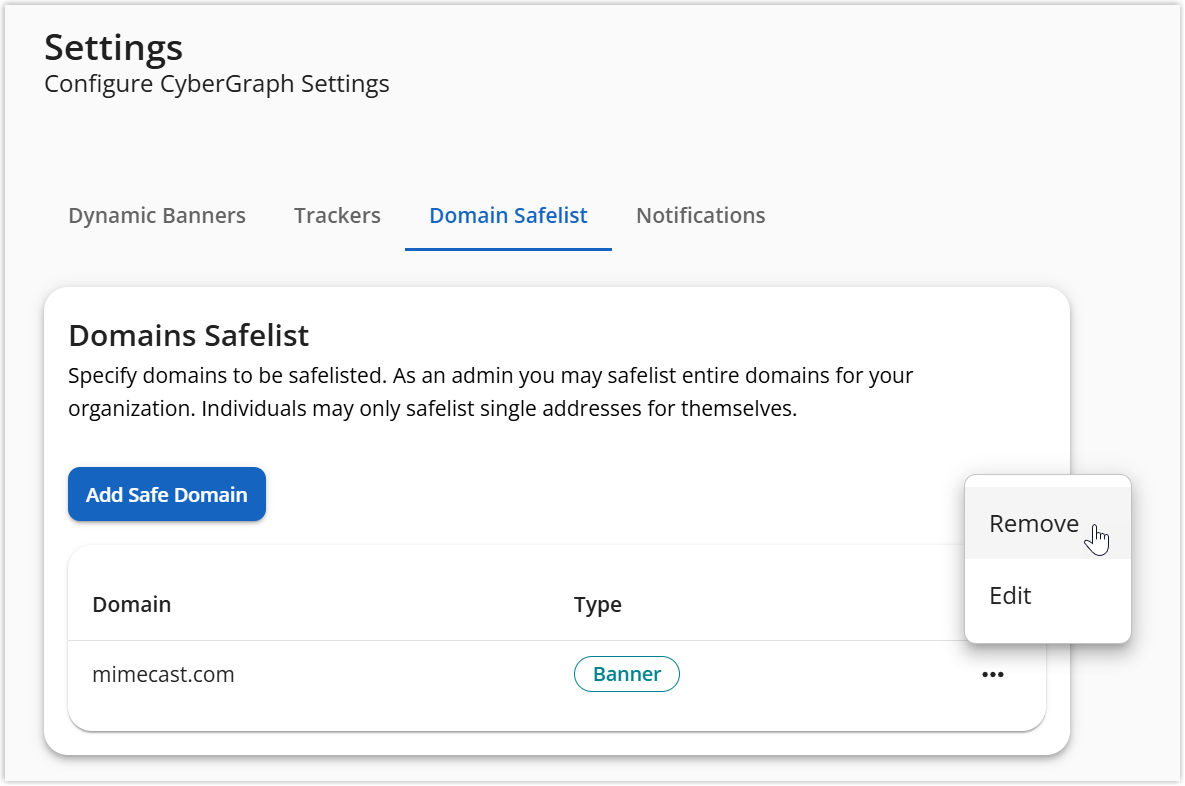Viewport: 1185px width, 786px height.
Task: View the Notifications tab
Action: [700, 215]
